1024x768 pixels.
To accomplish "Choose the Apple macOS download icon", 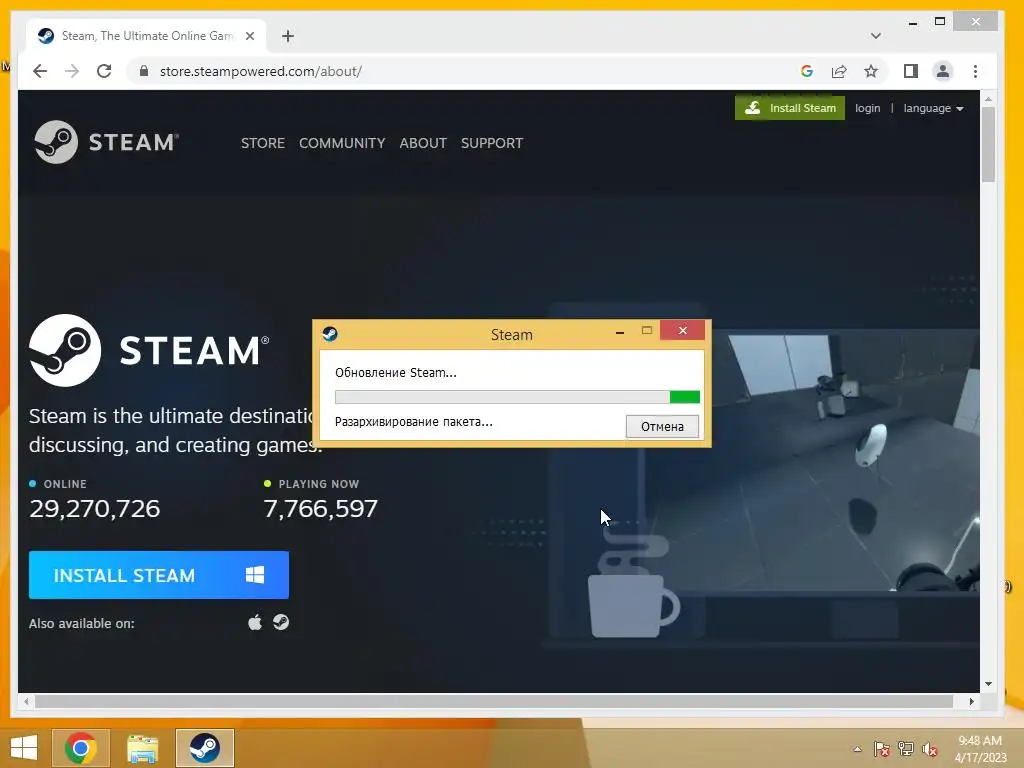I will tap(255, 622).
